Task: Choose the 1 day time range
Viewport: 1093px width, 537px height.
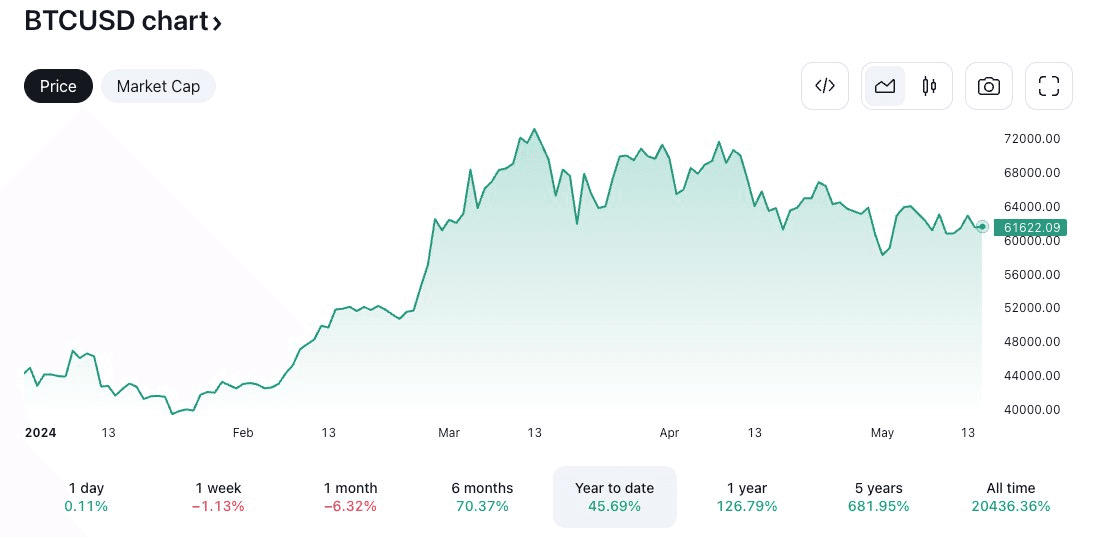Action: (86, 497)
